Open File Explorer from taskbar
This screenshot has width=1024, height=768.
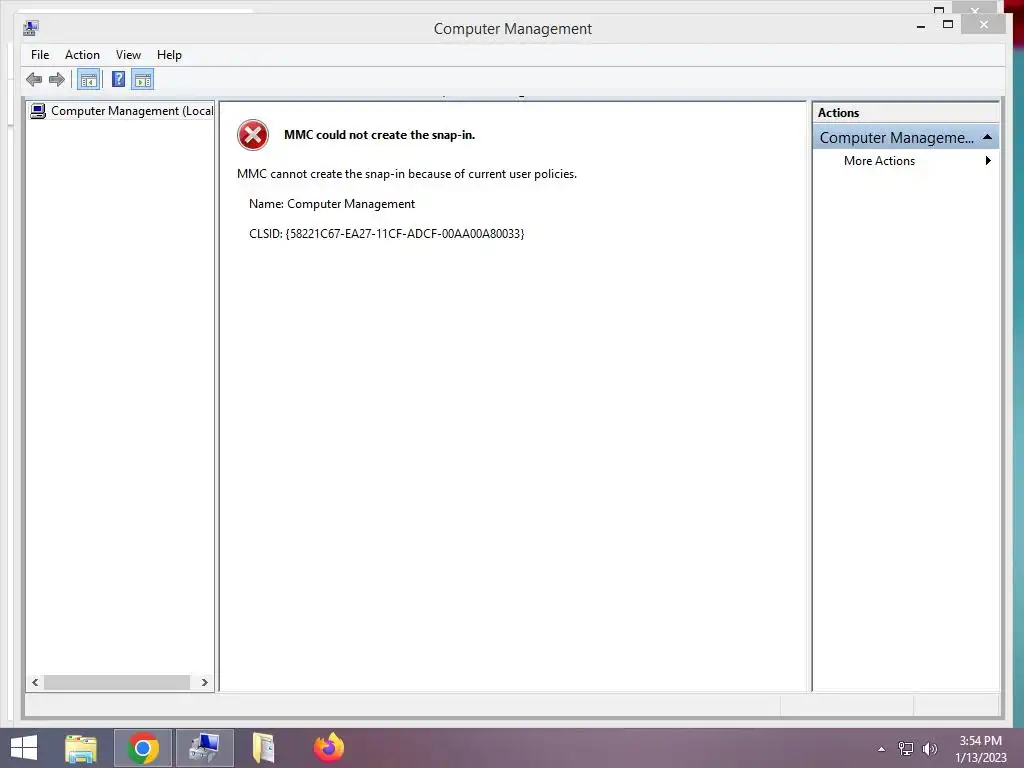[81, 748]
